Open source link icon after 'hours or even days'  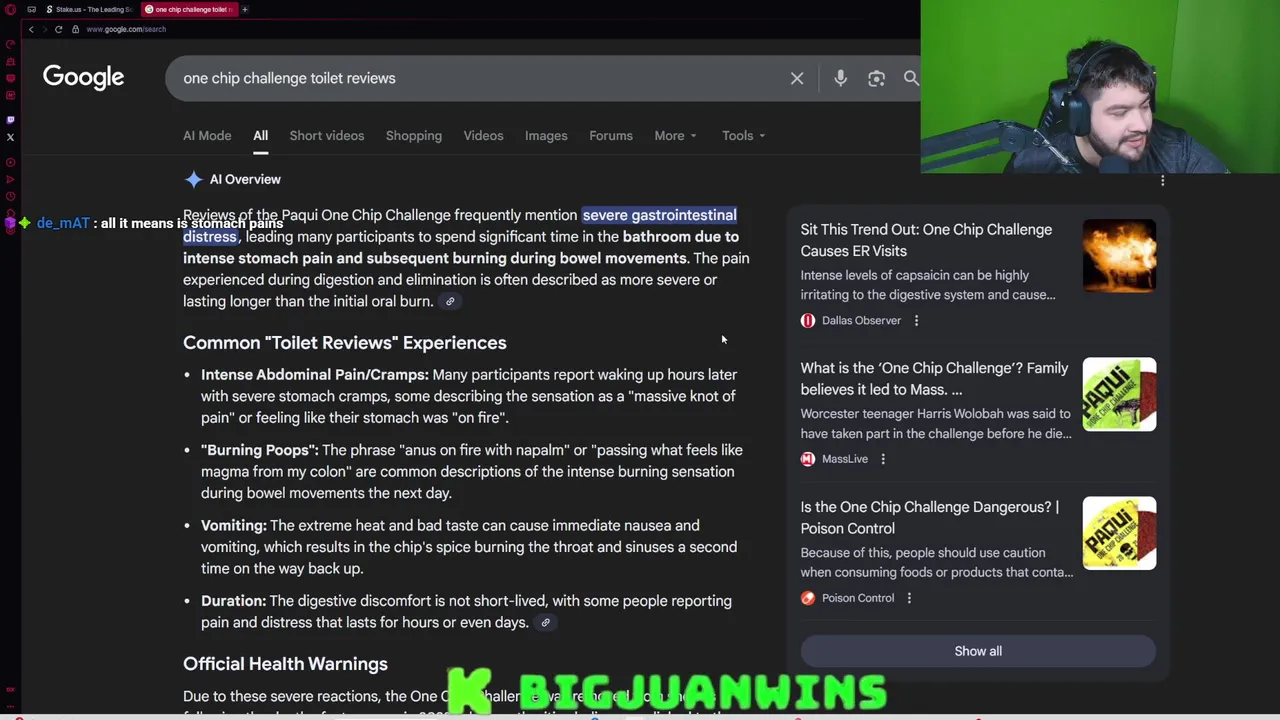(x=545, y=623)
